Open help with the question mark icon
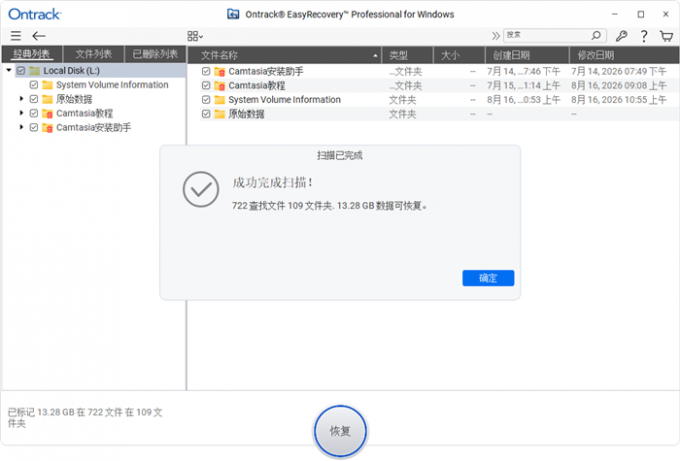This screenshot has height=461, width=680. click(x=644, y=36)
